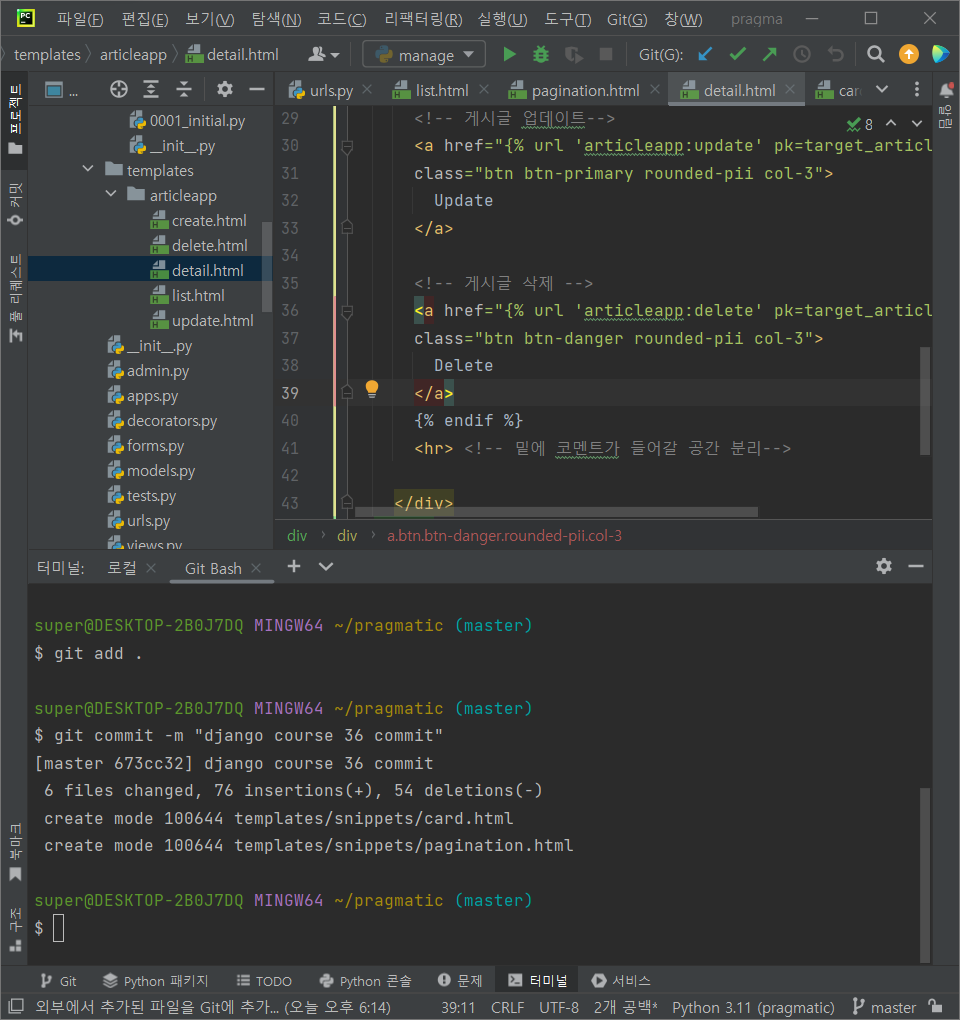Click terminal vertical scrollbar
This screenshot has width=960, height=1020.
point(924,874)
